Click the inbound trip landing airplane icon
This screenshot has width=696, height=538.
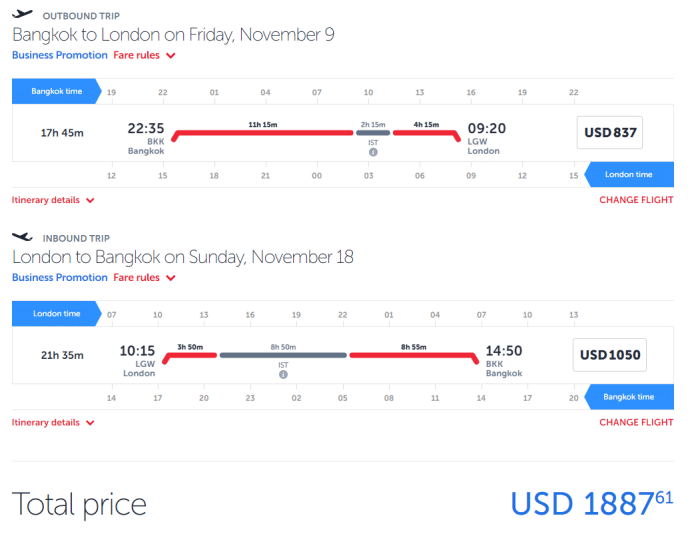coord(22,237)
